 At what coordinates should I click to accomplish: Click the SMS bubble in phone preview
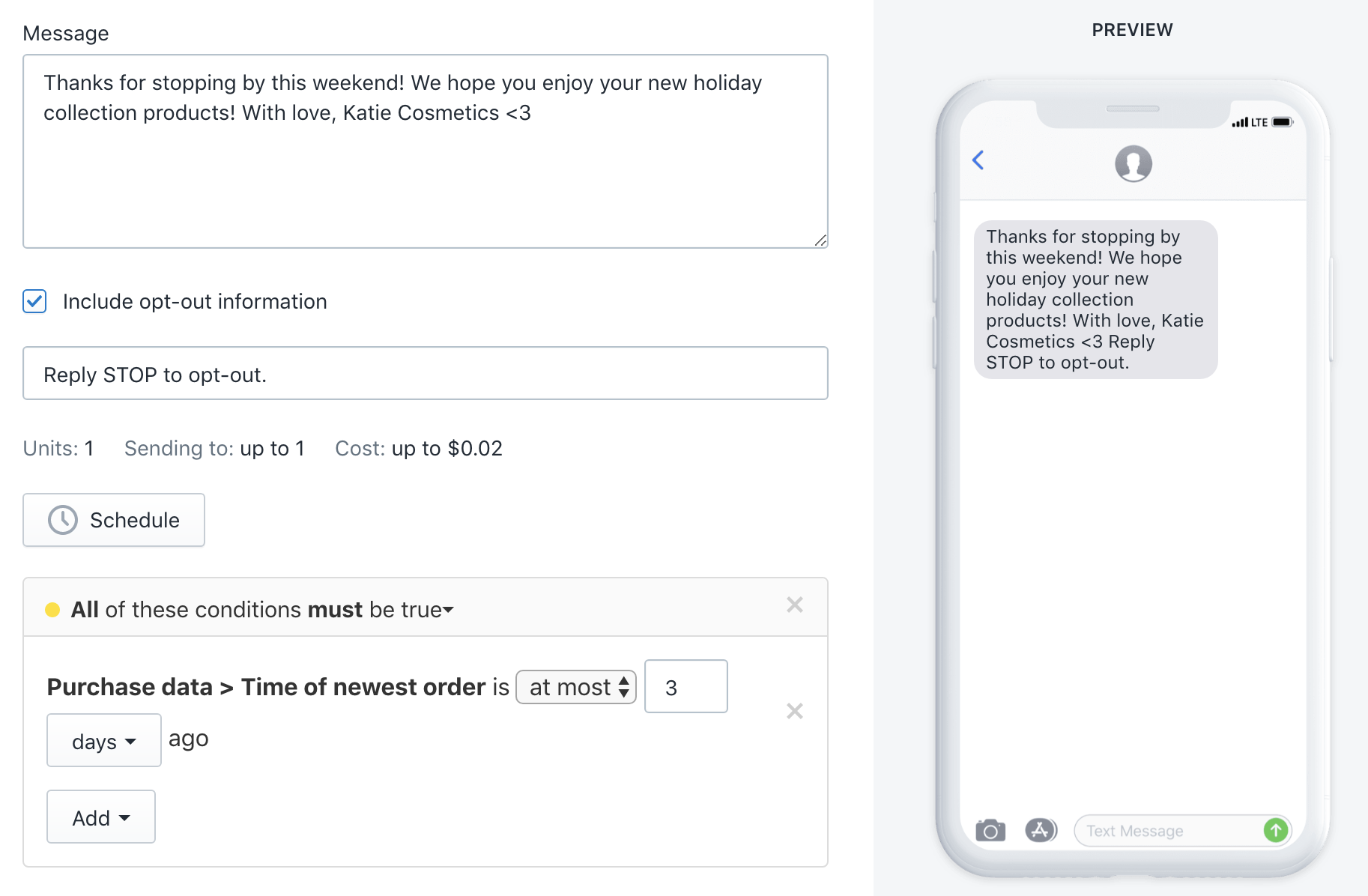tap(1095, 300)
